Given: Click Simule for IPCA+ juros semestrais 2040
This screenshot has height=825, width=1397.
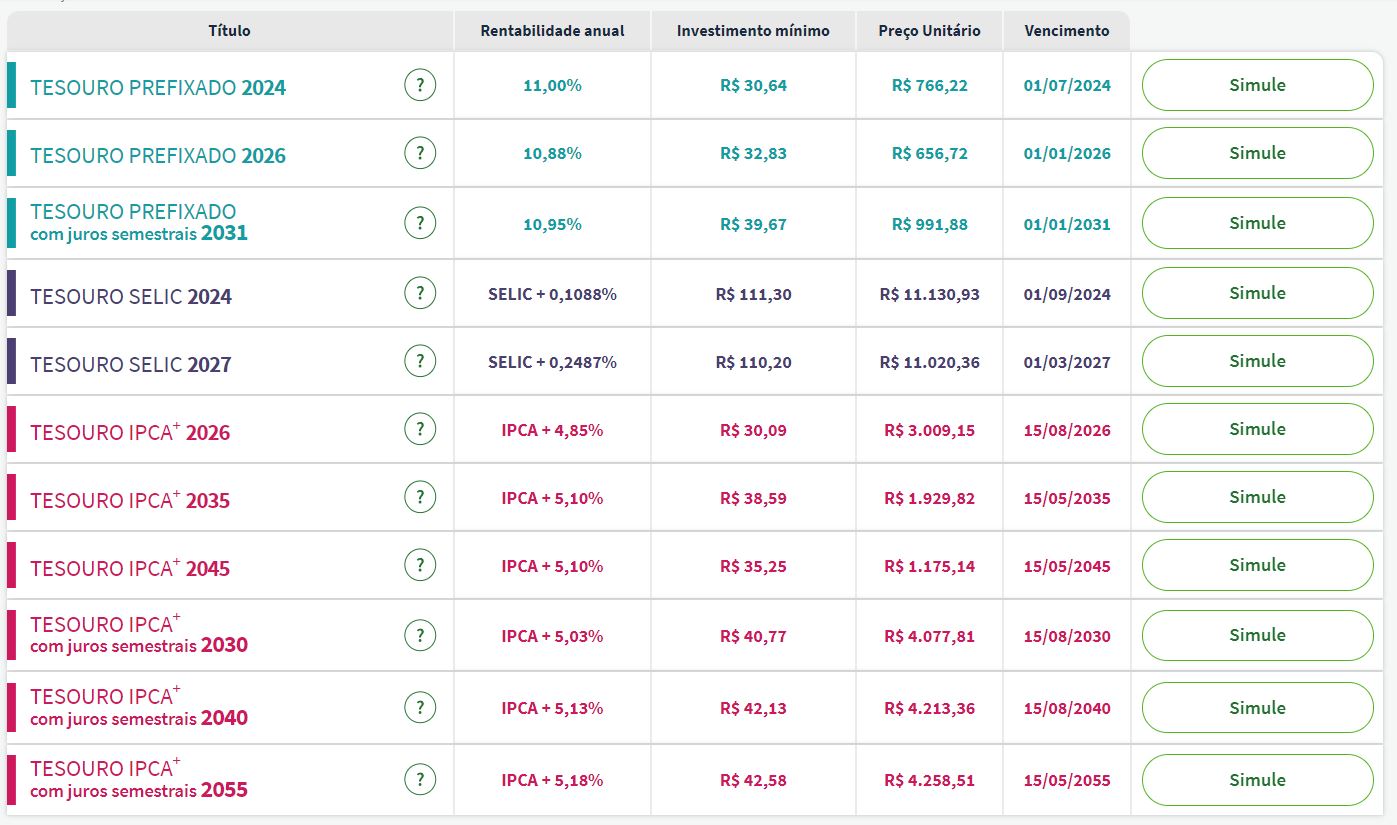Looking at the screenshot, I should click(x=1257, y=708).
